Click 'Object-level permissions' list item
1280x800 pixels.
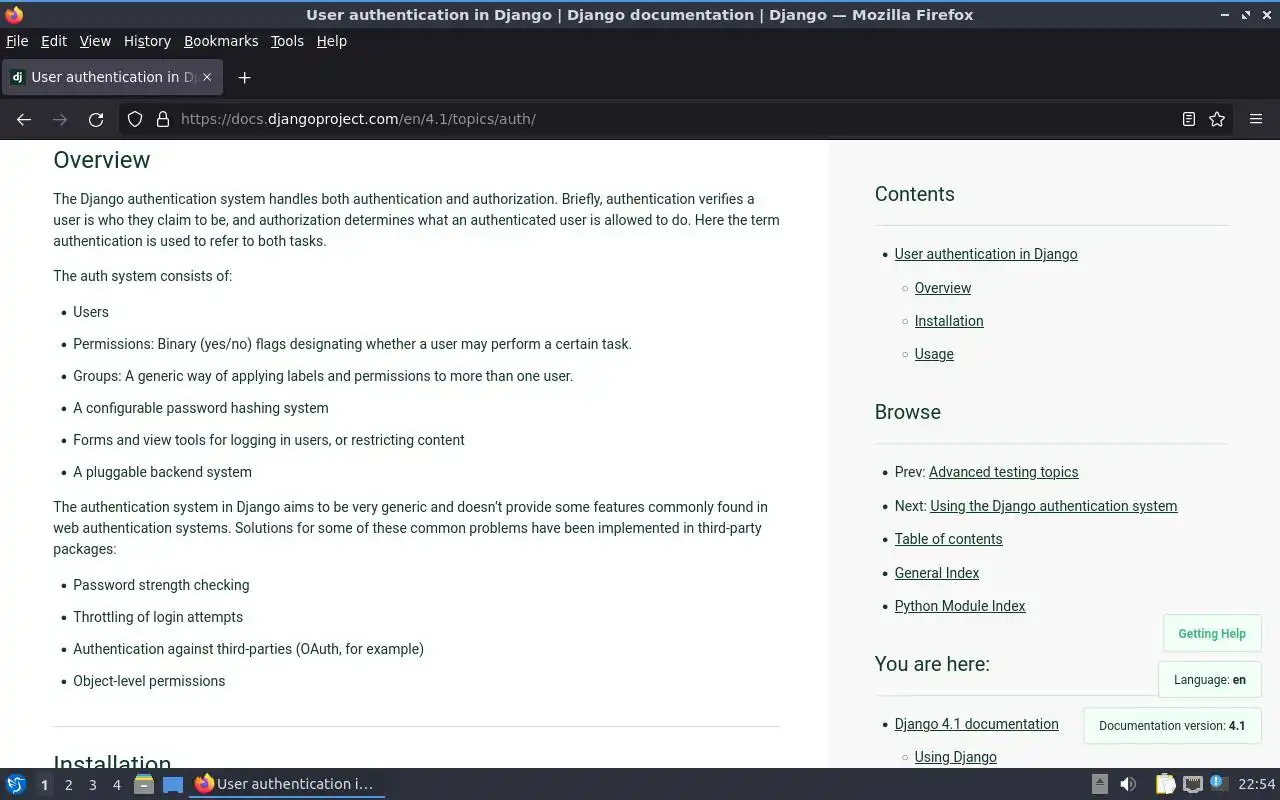click(149, 681)
